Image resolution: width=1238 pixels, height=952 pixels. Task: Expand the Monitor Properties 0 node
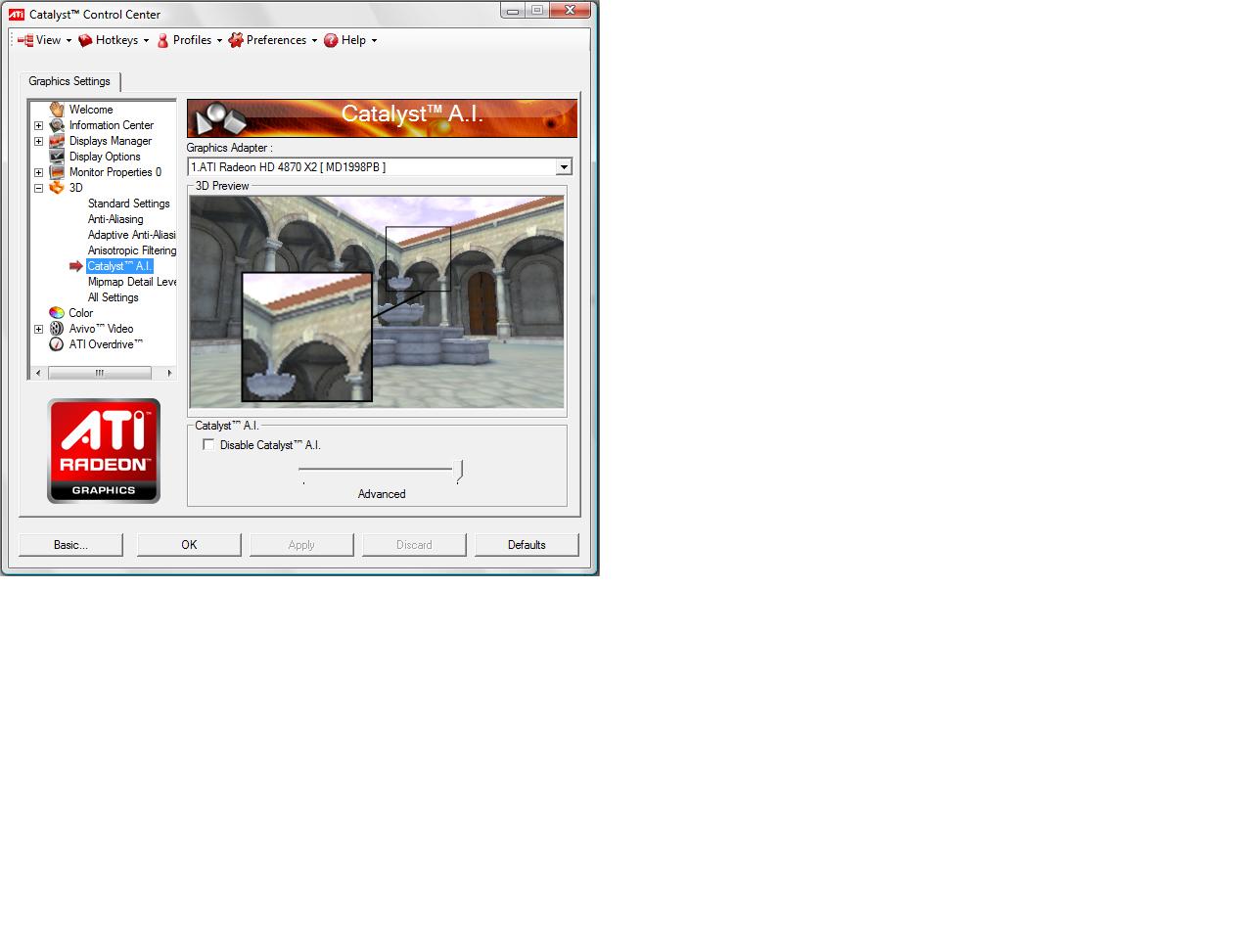[x=38, y=172]
